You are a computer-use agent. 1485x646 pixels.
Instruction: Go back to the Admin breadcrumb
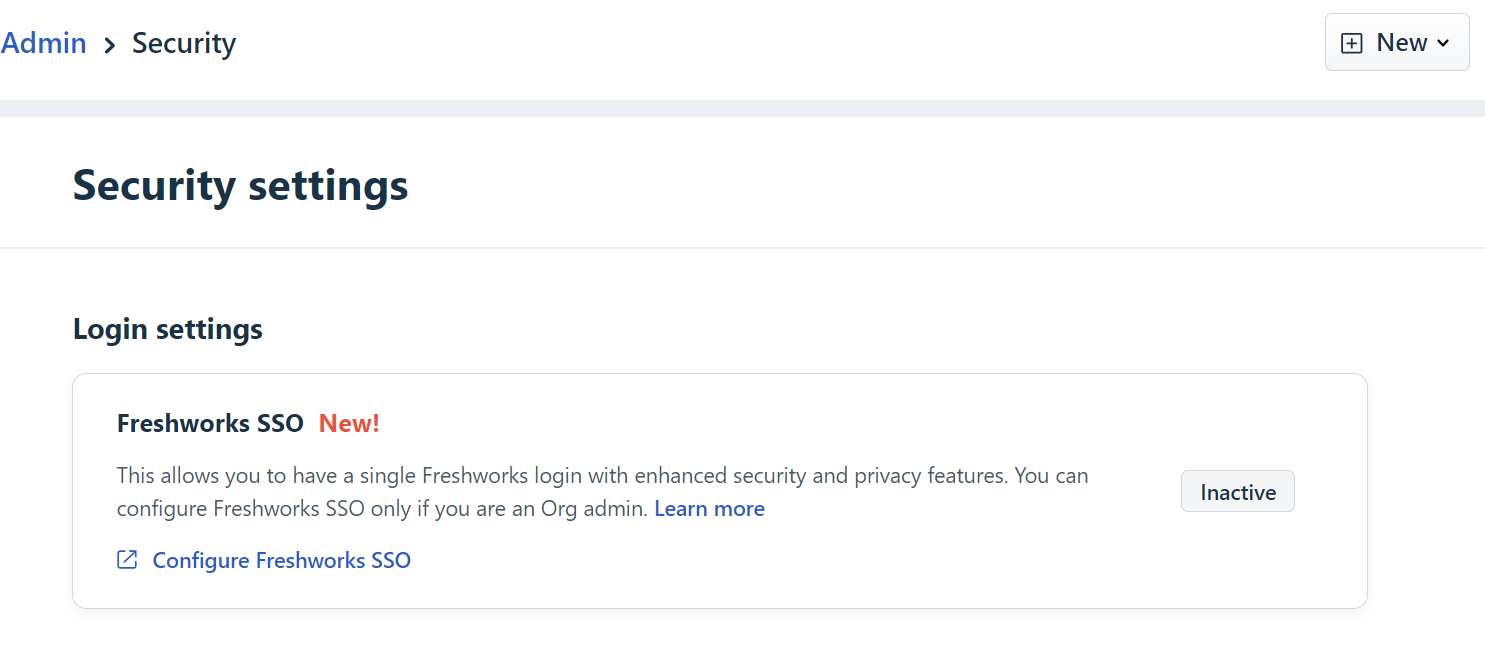pyautogui.click(x=44, y=43)
